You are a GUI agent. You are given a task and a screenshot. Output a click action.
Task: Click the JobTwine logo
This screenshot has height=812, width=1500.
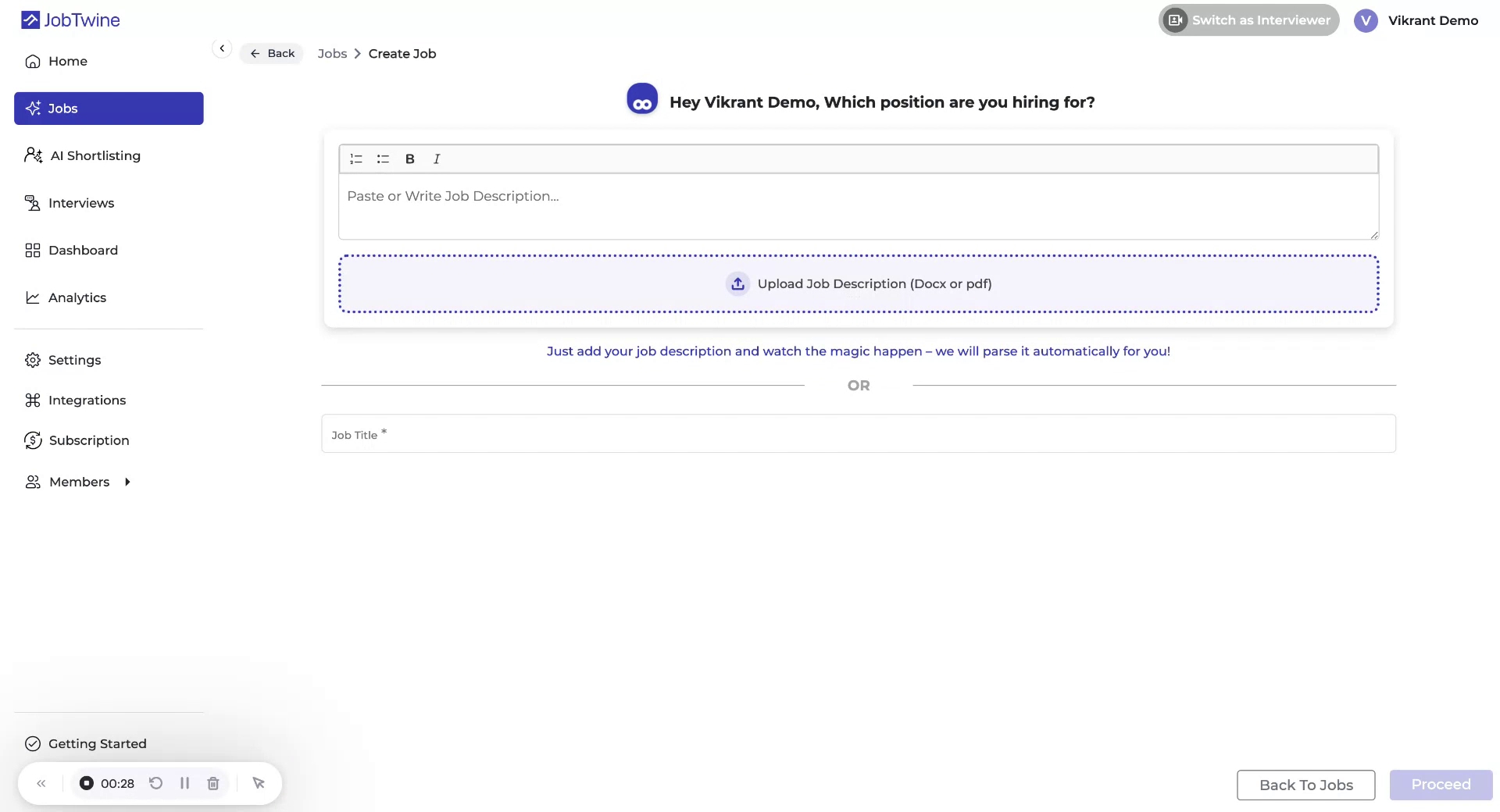coord(70,20)
